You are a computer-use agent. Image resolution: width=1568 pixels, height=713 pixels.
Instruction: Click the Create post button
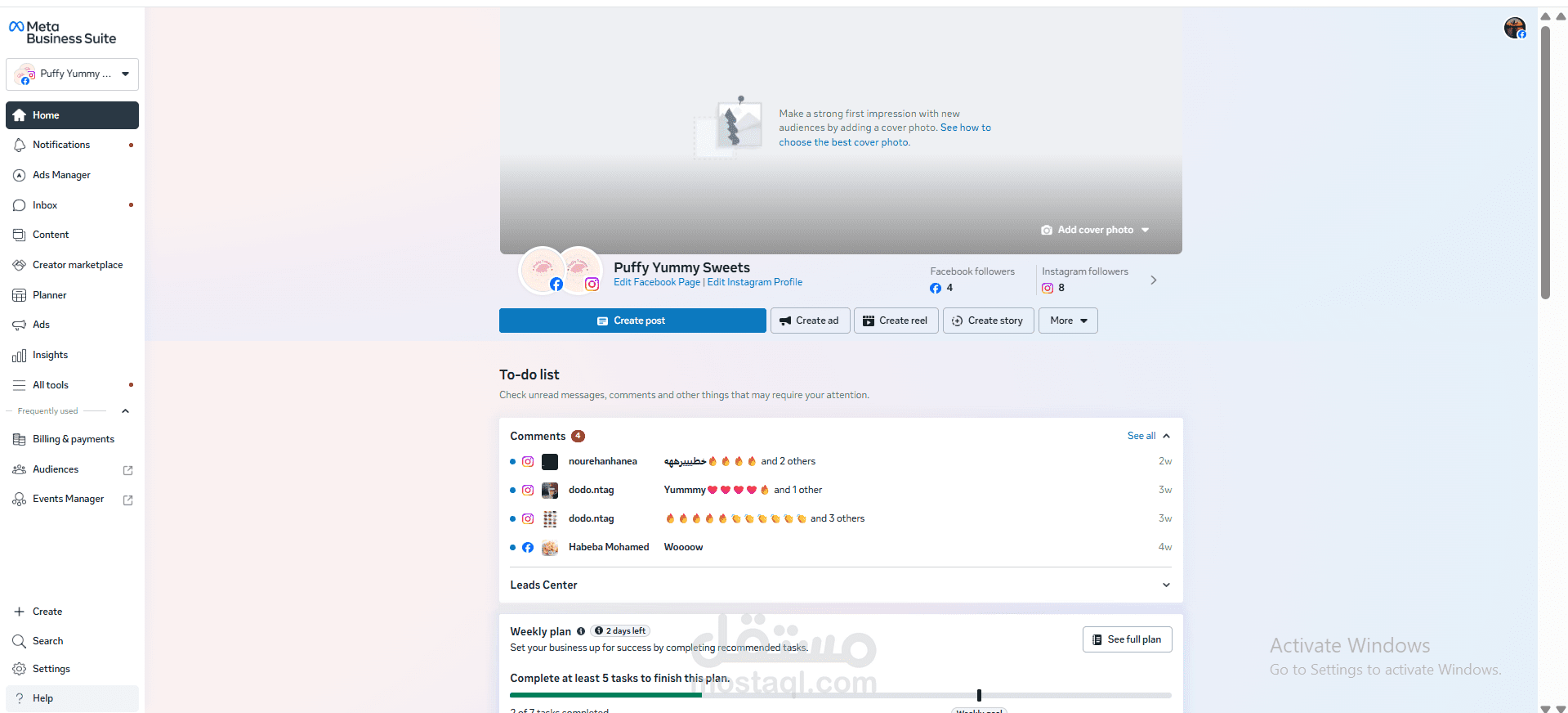(x=632, y=321)
